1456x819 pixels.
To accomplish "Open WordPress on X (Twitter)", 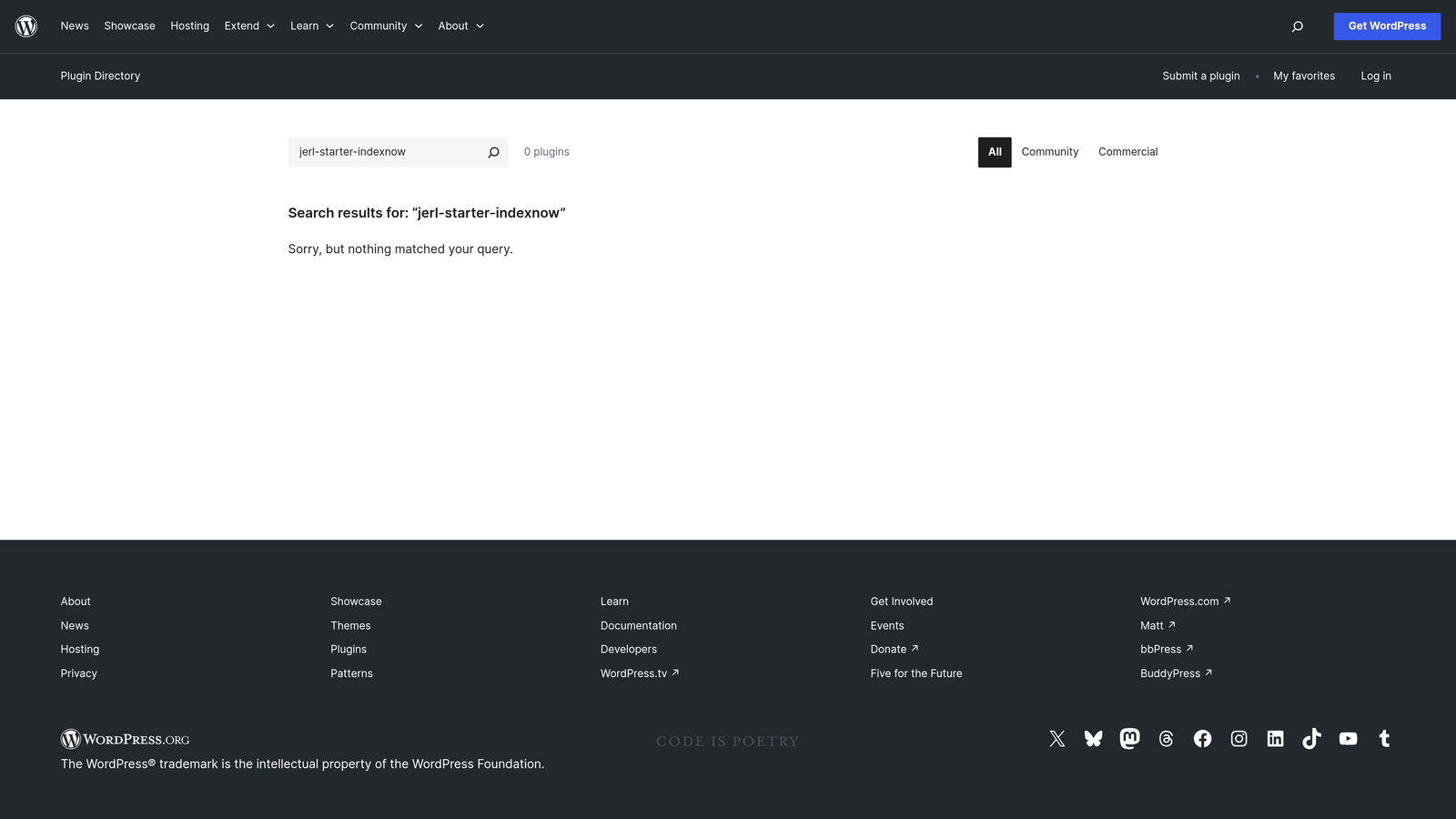I will click(1057, 738).
